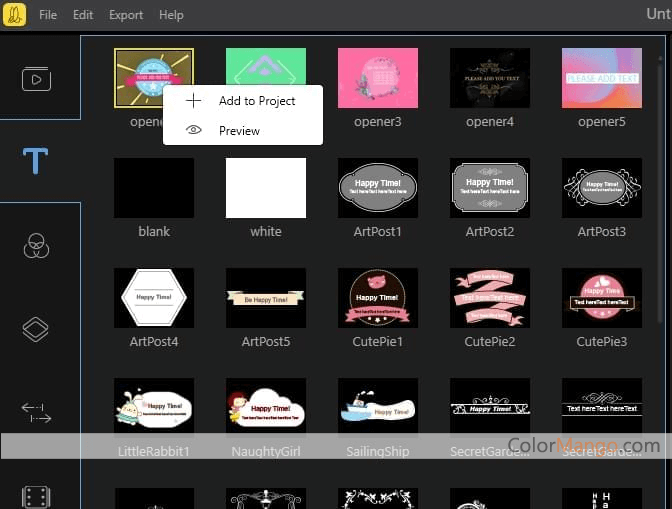
Task: Choose Preview from the context menu
Action: tap(239, 130)
